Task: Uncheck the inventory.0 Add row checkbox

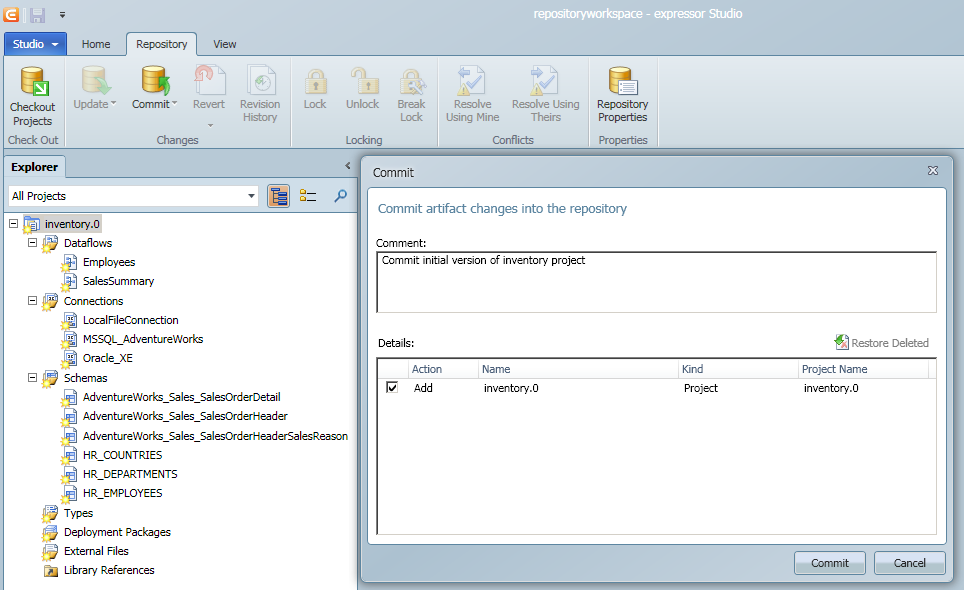Action: click(392, 388)
